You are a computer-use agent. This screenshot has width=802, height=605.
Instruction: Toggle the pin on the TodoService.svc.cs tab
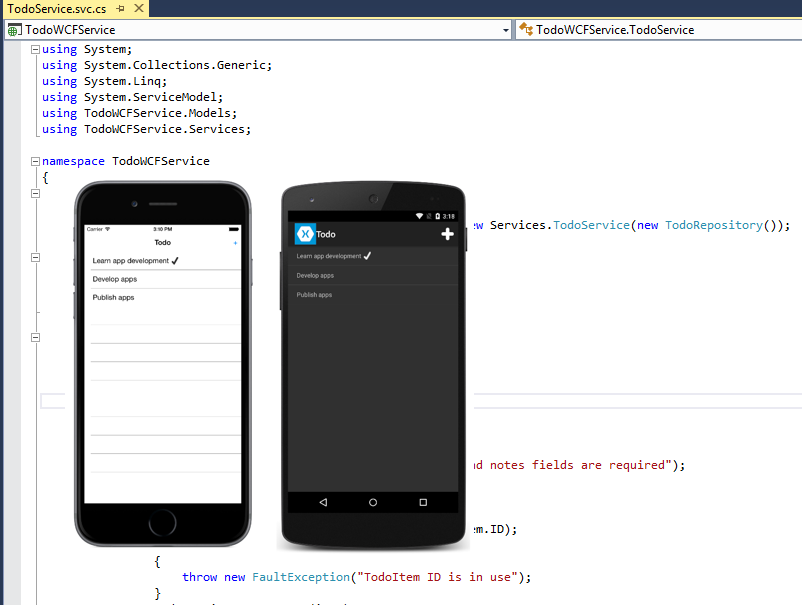coord(119,8)
